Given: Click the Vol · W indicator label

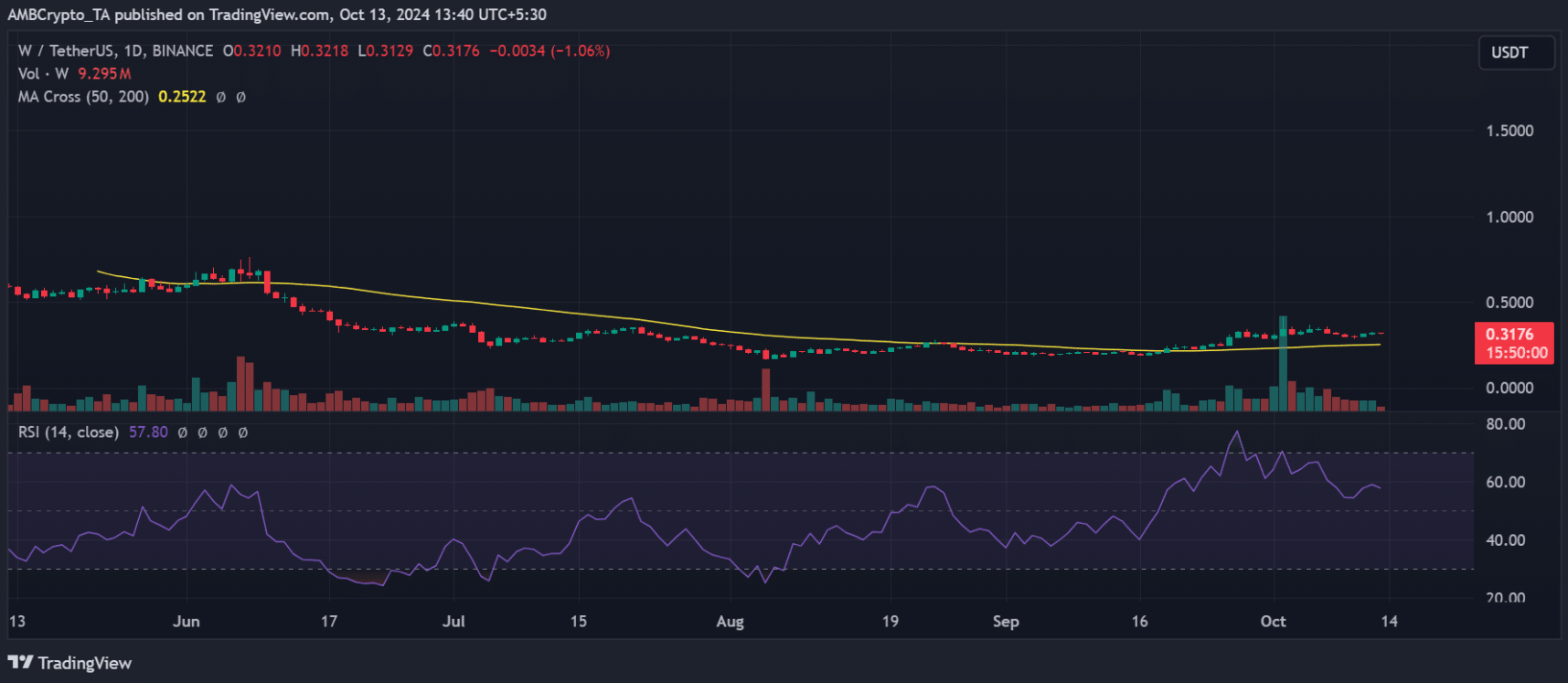Looking at the screenshot, I should [43, 74].
